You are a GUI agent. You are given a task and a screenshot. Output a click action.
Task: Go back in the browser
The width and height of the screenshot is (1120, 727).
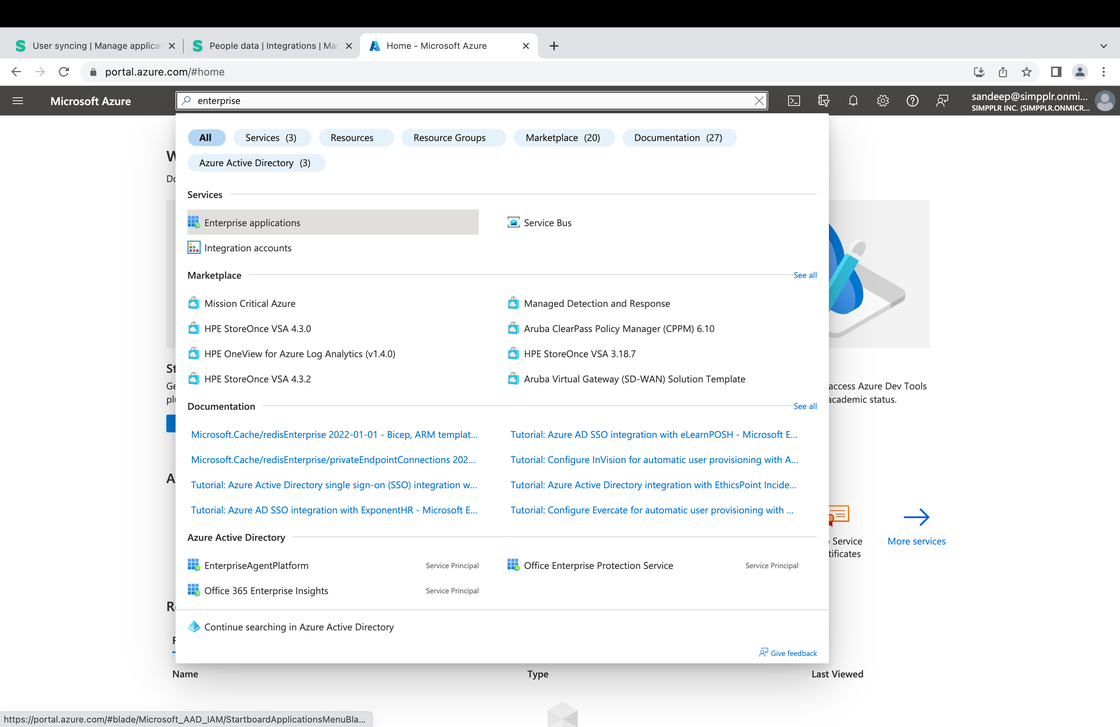coord(16,71)
